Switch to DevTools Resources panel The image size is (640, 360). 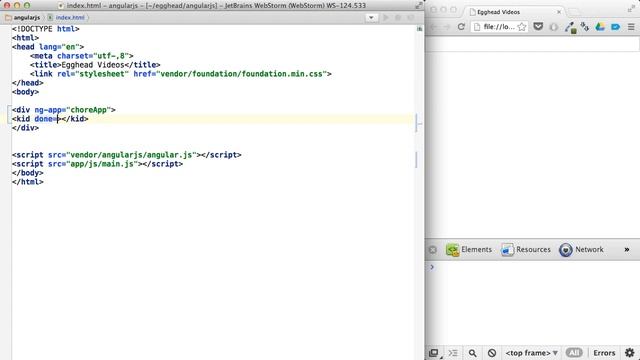[526, 249]
